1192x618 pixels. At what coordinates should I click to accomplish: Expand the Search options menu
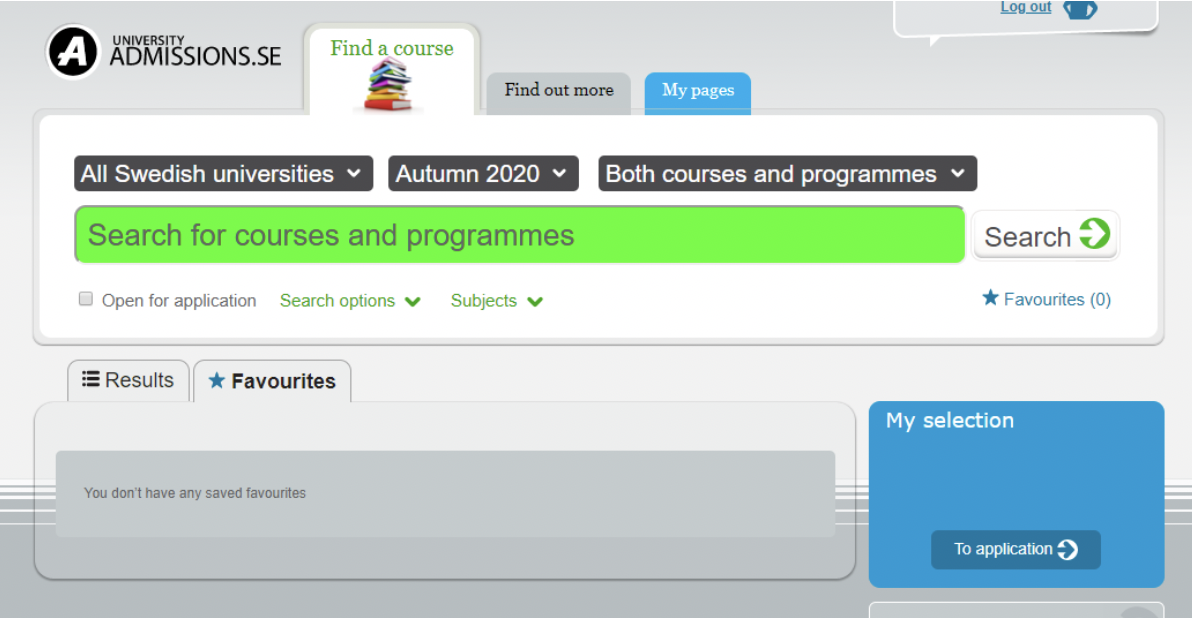[350, 301]
